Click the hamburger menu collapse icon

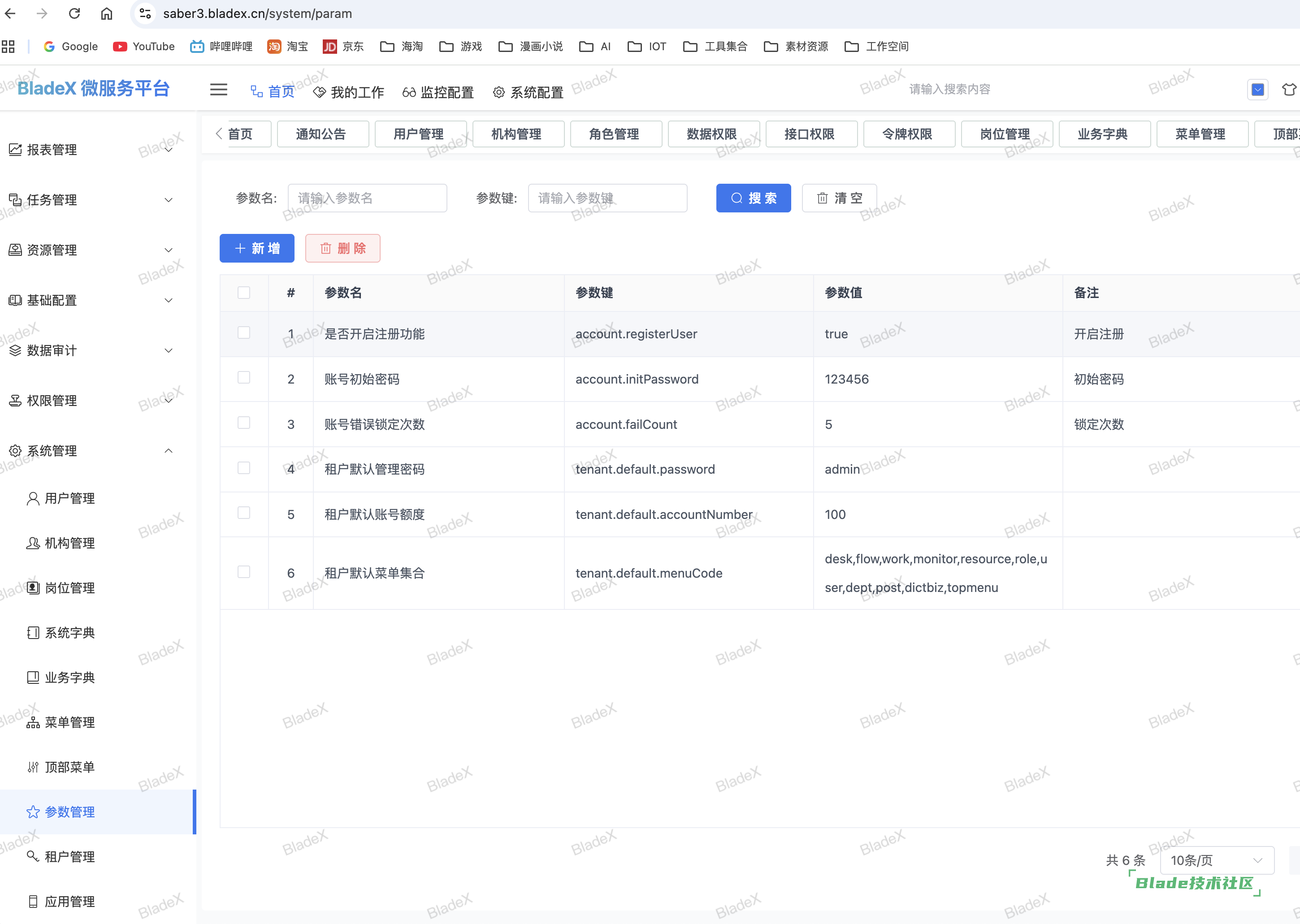219,90
